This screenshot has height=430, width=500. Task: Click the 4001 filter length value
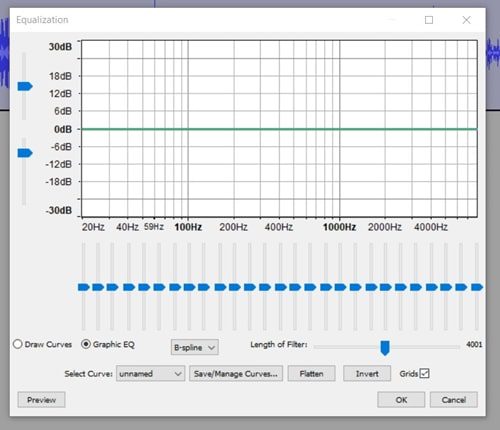click(474, 344)
